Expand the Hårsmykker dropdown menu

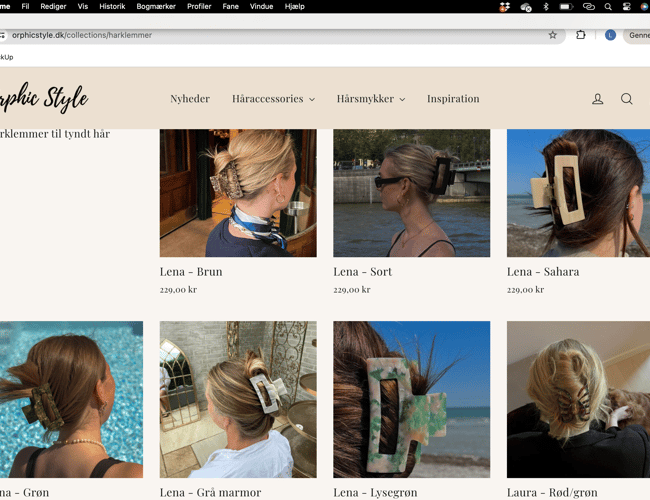coord(370,99)
